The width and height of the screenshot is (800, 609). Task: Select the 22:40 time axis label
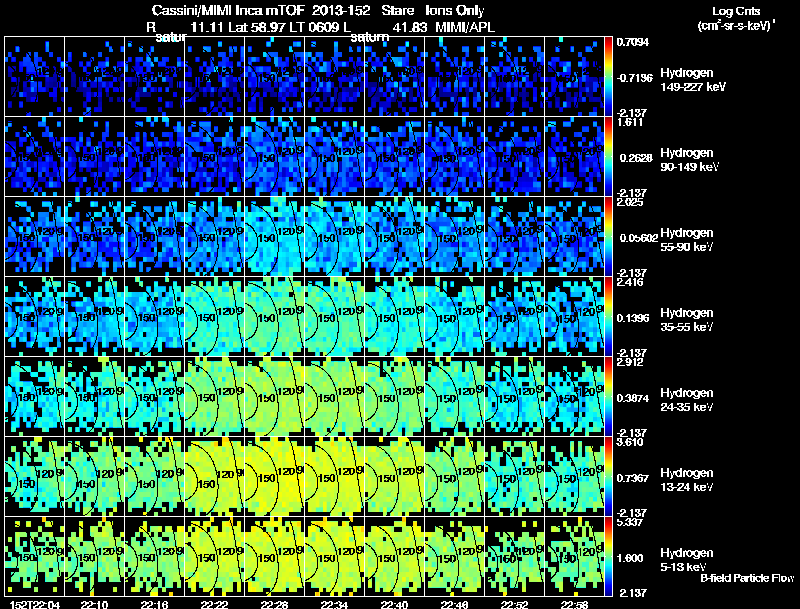click(x=394, y=605)
